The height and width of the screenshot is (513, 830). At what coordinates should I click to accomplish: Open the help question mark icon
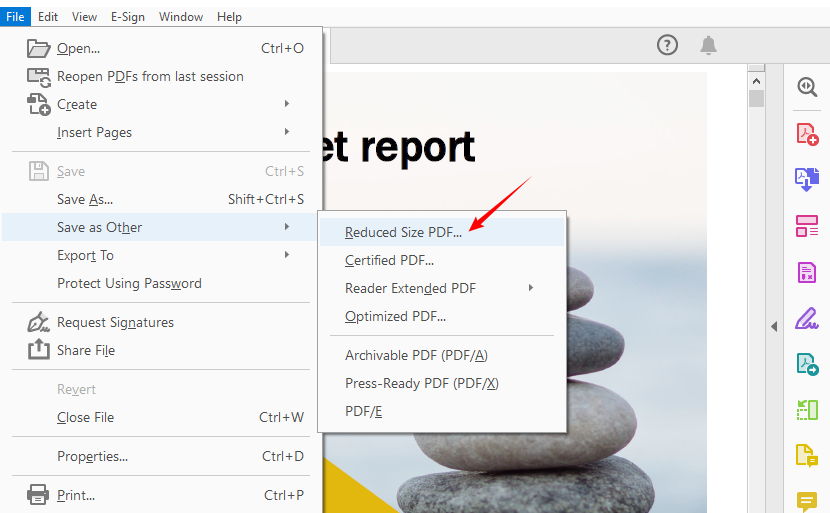click(x=667, y=45)
